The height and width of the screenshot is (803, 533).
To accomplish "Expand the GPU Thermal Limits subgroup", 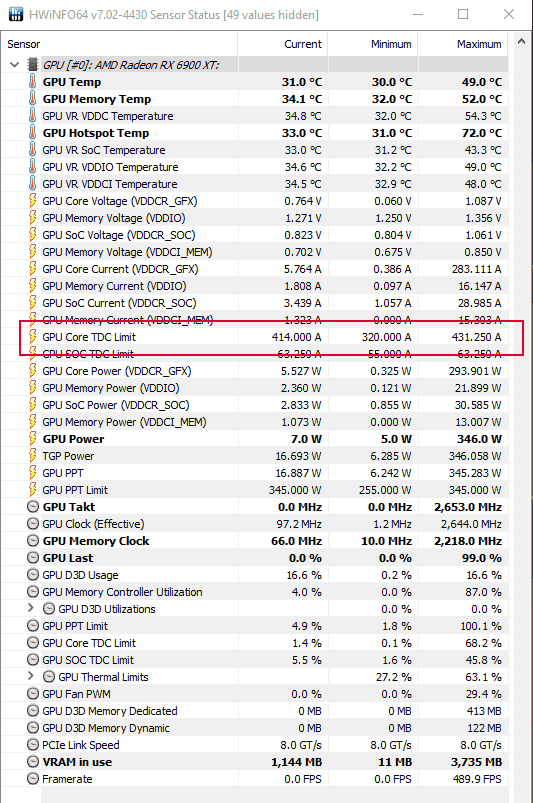I will click(x=31, y=676).
